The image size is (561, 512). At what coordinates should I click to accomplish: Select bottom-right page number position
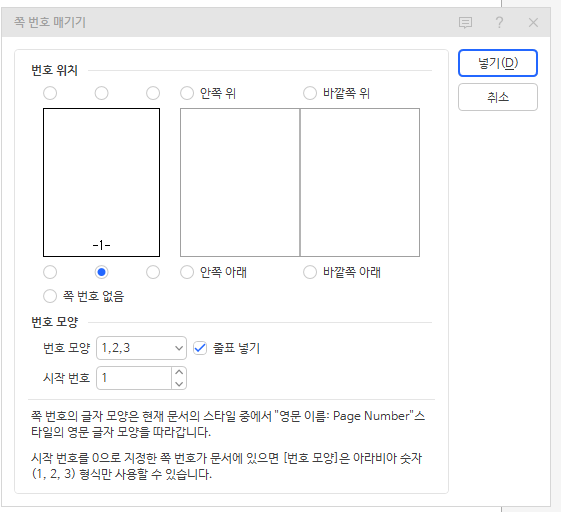pos(153,272)
